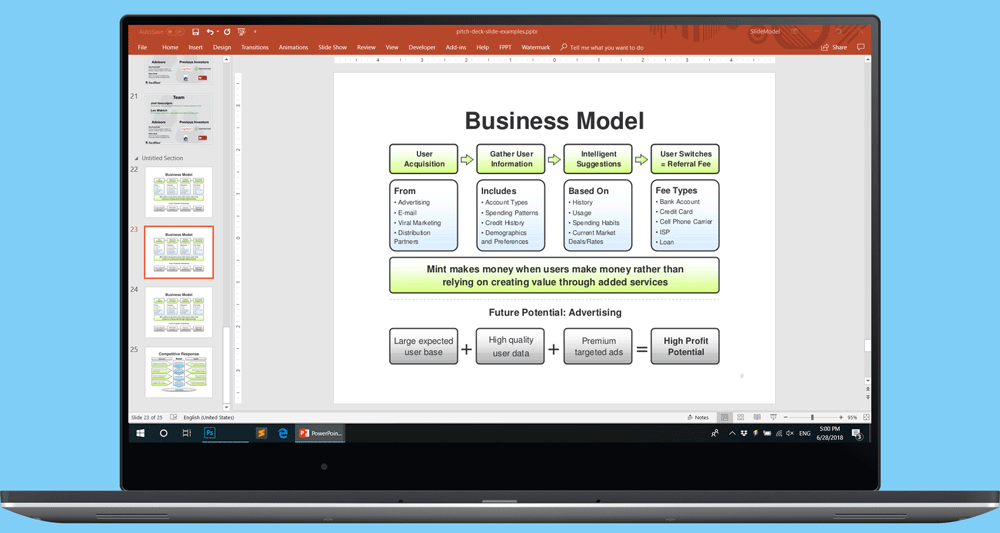Click the Share button
The height and width of the screenshot is (533, 1000).
coord(834,47)
